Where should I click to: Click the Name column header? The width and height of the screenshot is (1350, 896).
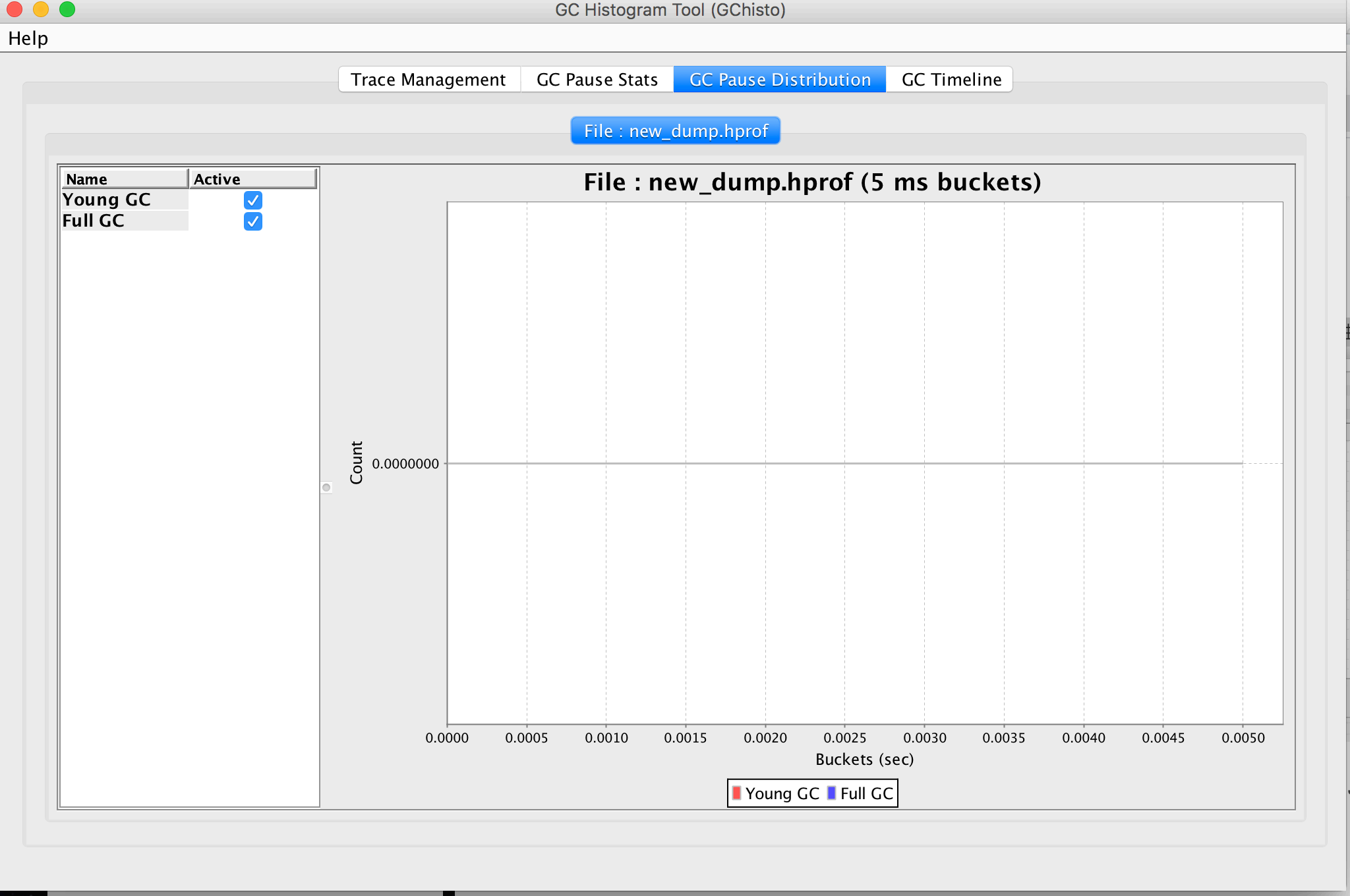(124, 179)
